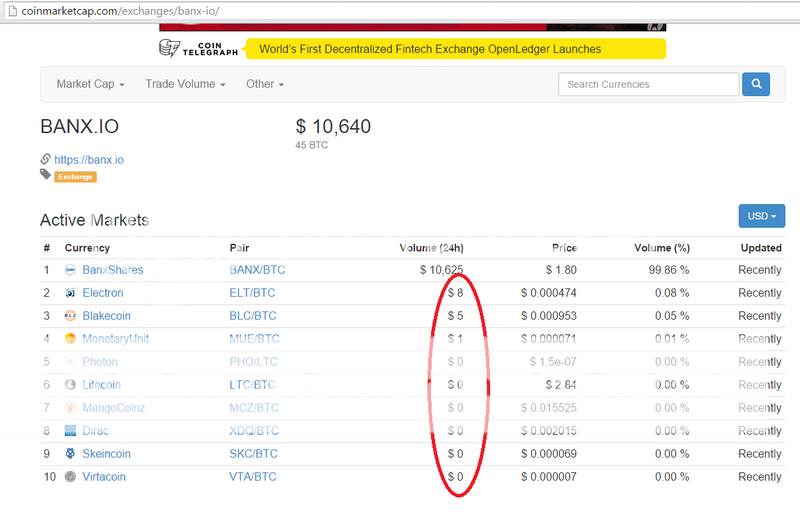Image resolution: width=800 pixels, height=512 pixels.
Task: Open the Electron currency link
Action: (103, 293)
